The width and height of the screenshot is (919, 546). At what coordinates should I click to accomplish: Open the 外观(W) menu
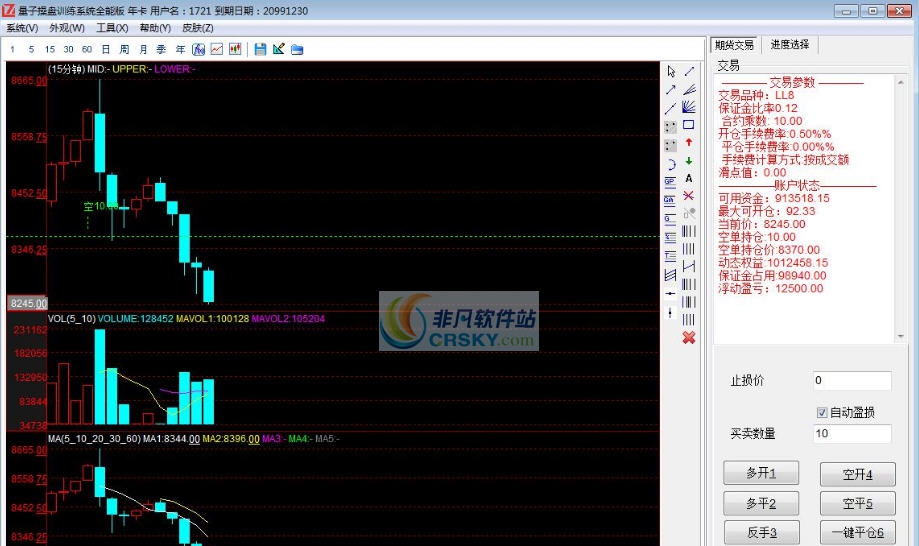[67, 28]
